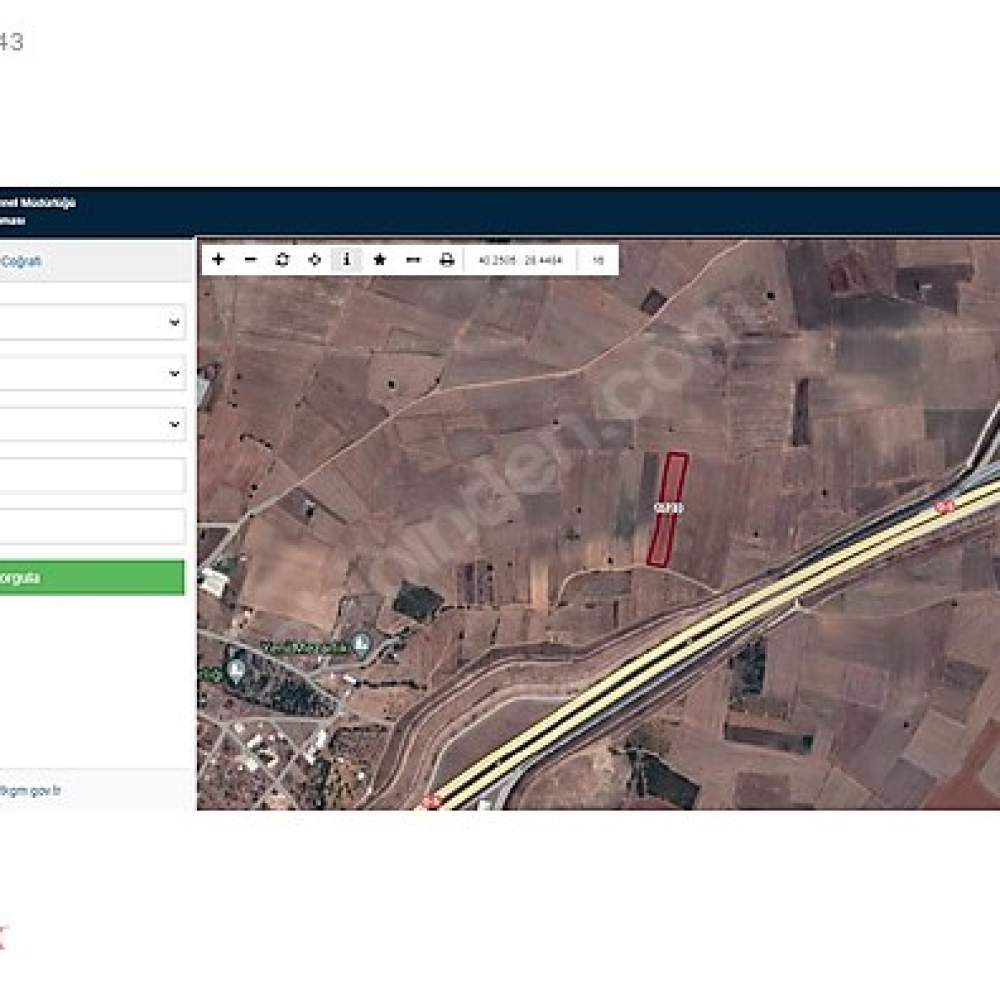This screenshot has height=1000, width=1000.
Task: Choose the measure distance tool
Action: coord(413,260)
